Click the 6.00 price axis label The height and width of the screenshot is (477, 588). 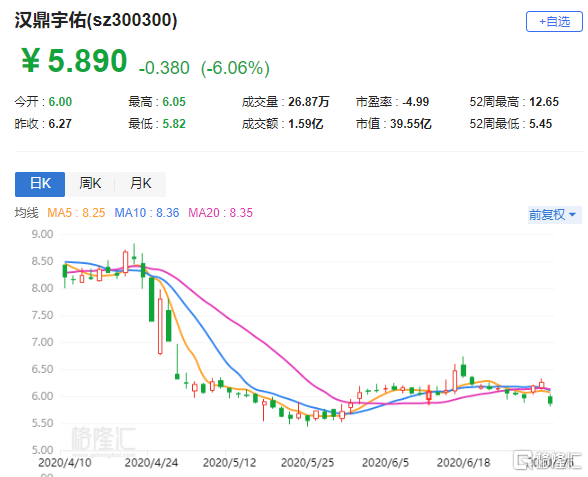[x=42, y=396]
